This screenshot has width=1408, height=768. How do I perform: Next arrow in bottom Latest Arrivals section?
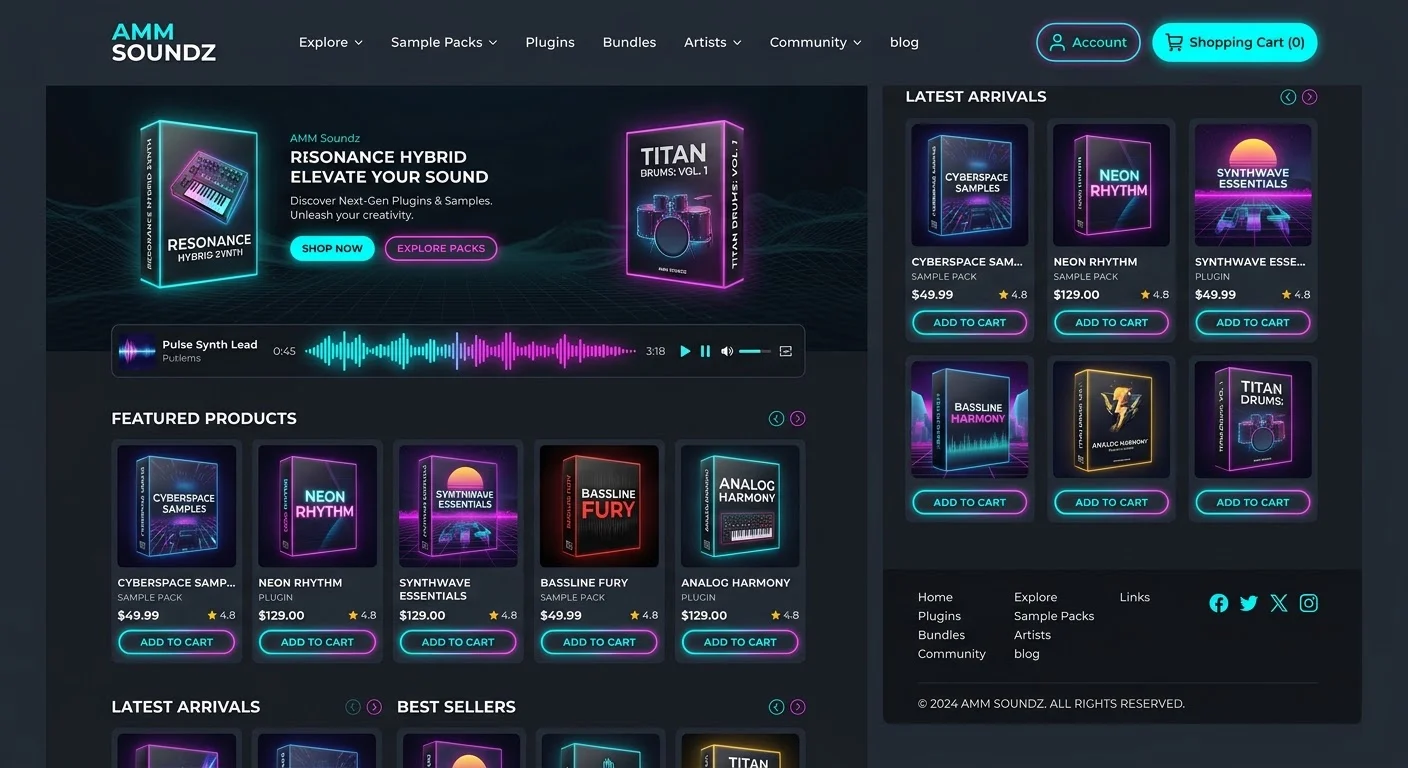(x=374, y=707)
